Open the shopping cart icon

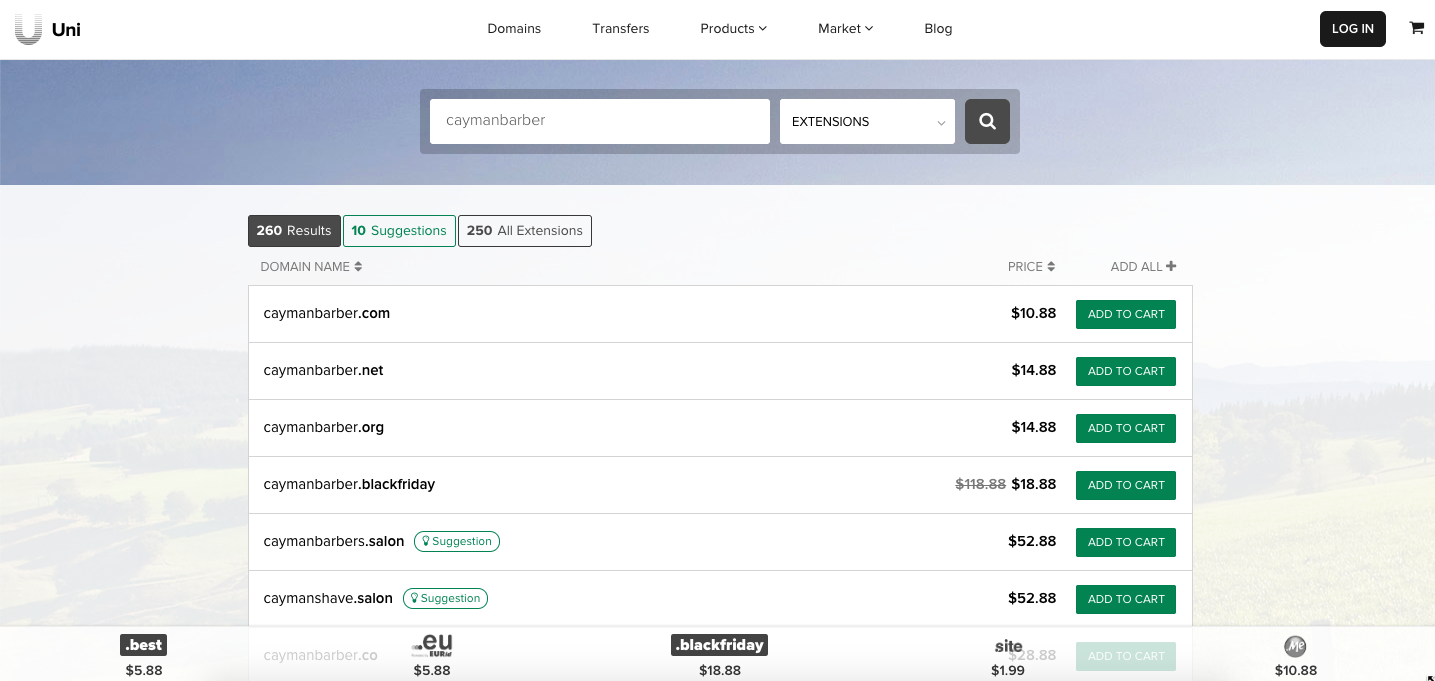coord(1416,28)
